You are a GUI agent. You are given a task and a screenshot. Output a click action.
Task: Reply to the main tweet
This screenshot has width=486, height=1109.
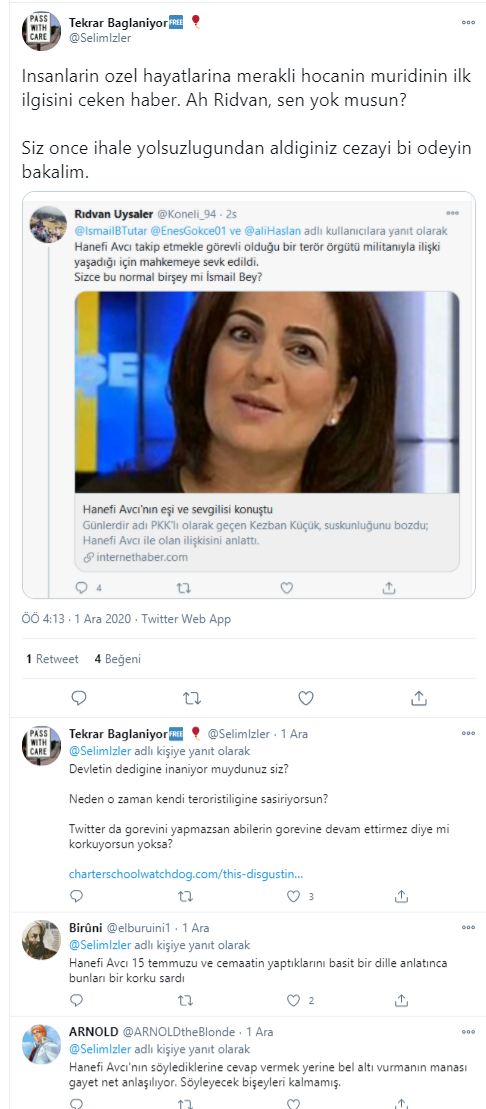(x=79, y=698)
